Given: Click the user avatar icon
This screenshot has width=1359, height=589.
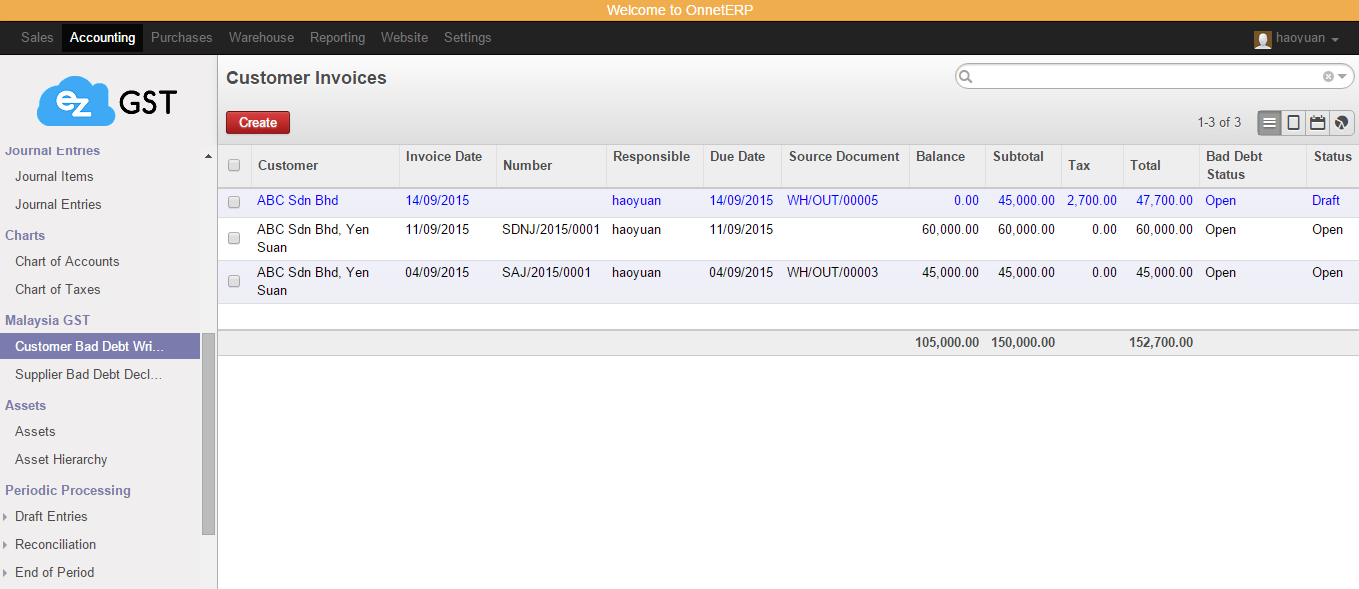Looking at the screenshot, I should (x=1261, y=38).
